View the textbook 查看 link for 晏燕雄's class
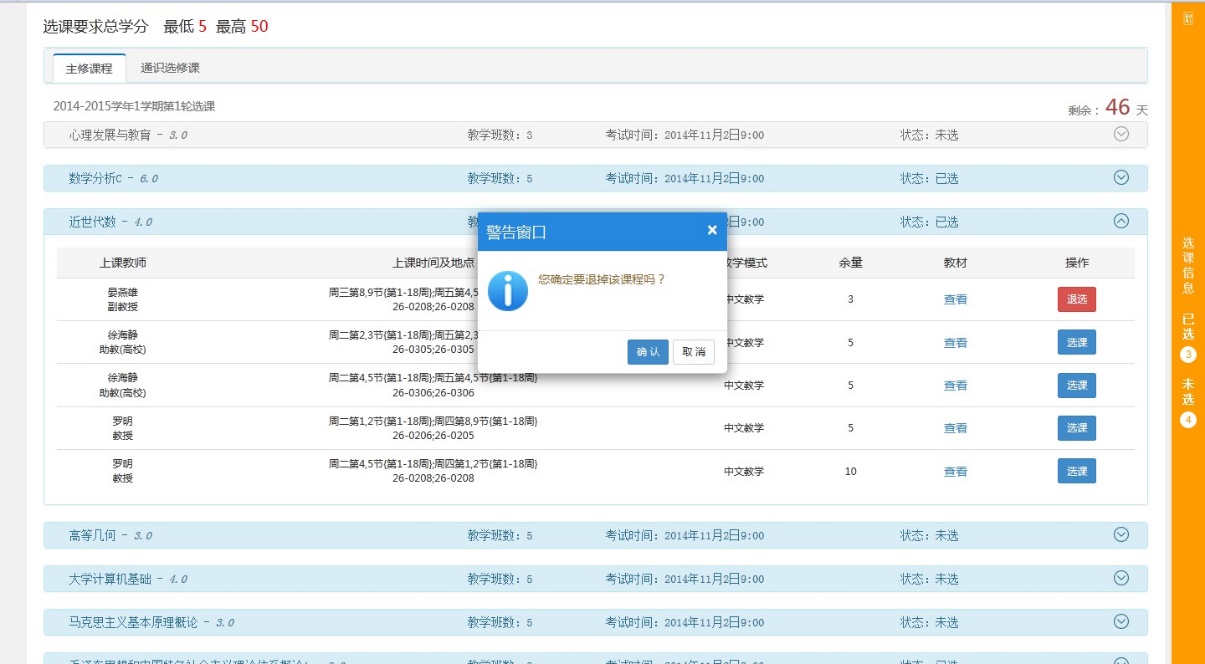This screenshot has height=664, width=1205. pyautogui.click(x=955, y=299)
